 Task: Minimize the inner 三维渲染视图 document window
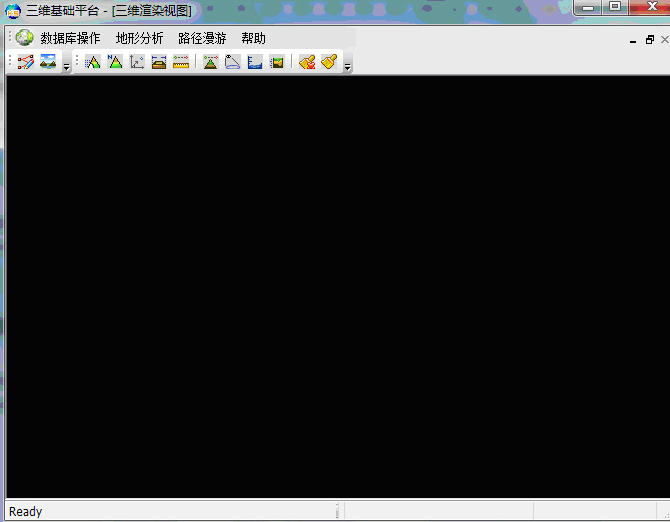tap(633, 41)
